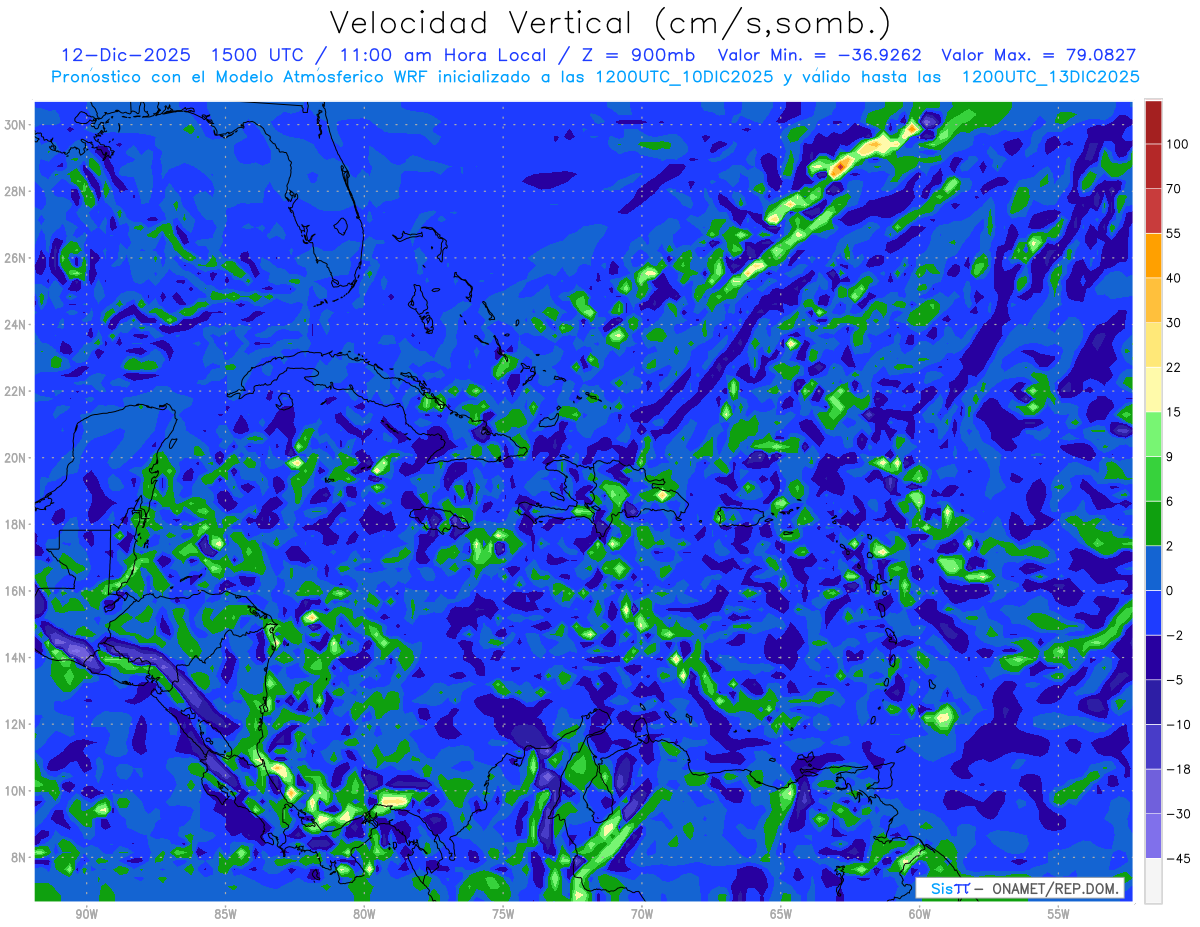Select the dark green swatch between 2 and 6
The image size is (1200, 927).
click(x=1153, y=522)
